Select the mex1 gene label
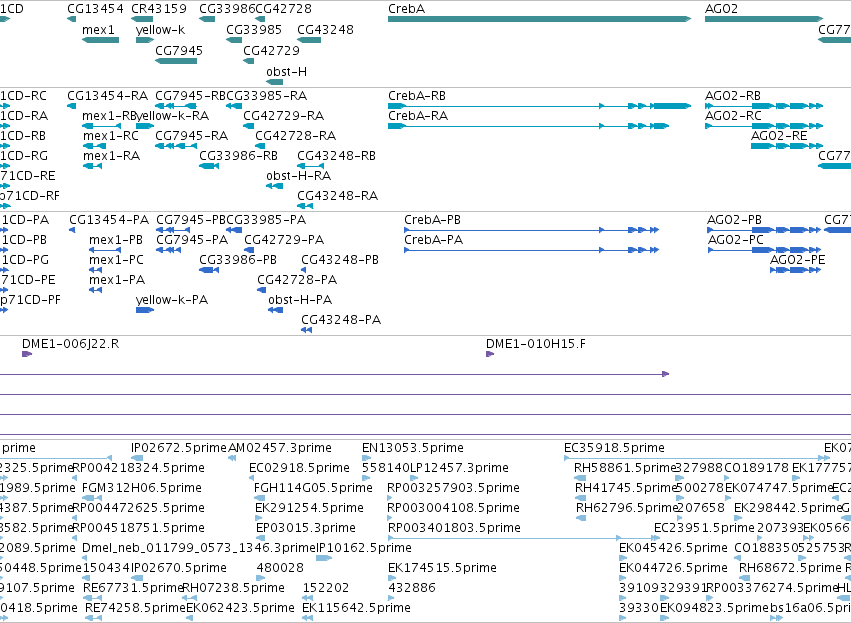Screen dimensions: 851x623 pos(98,29)
